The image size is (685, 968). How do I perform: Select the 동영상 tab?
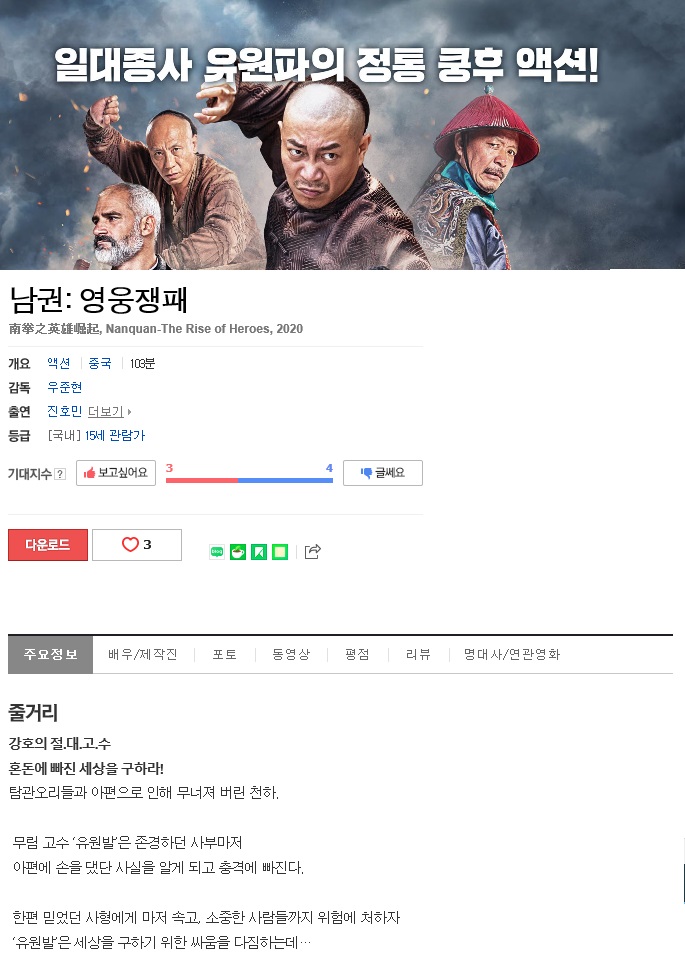tap(291, 654)
